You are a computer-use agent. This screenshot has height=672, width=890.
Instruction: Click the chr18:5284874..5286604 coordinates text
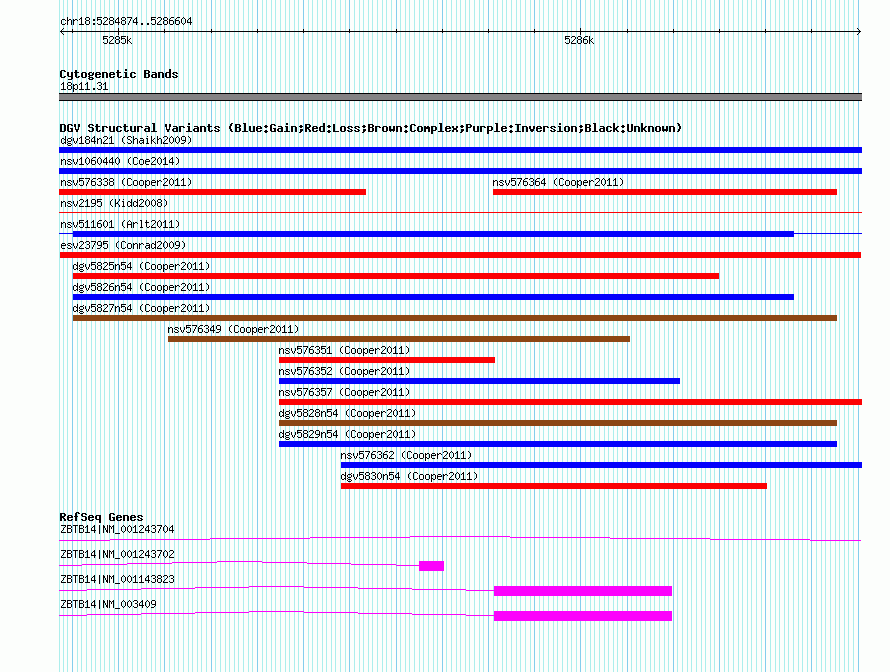point(126,21)
